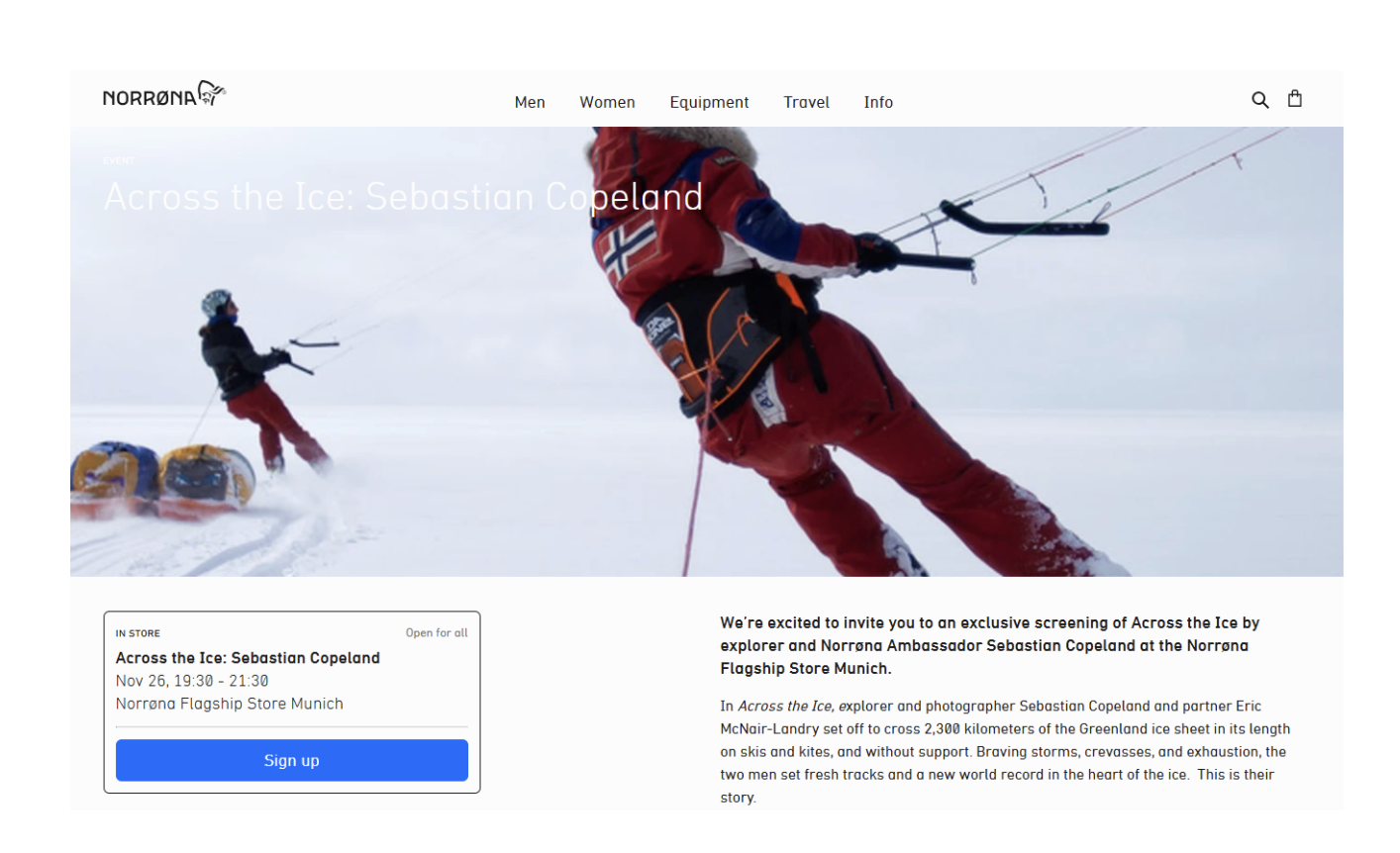Click the event card title Across the Ice
The height and width of the screenshot is (853, 1400).
(x=248, y=657)
